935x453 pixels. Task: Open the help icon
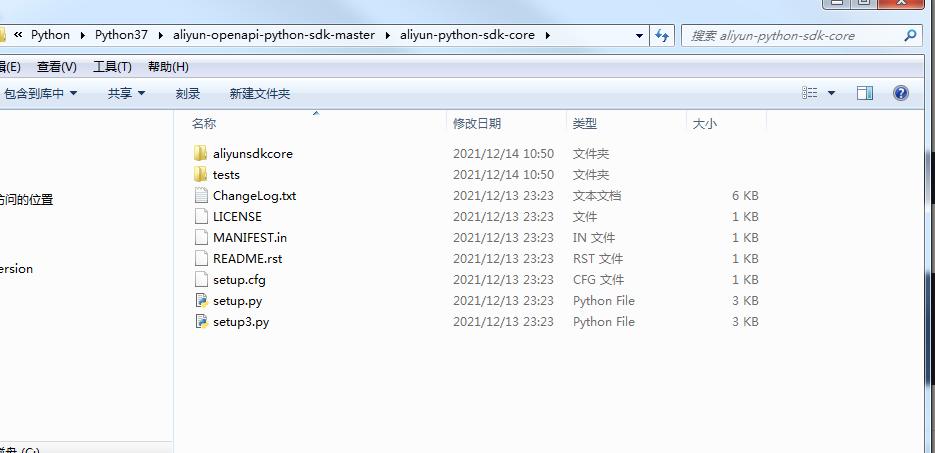click(901, 93)
